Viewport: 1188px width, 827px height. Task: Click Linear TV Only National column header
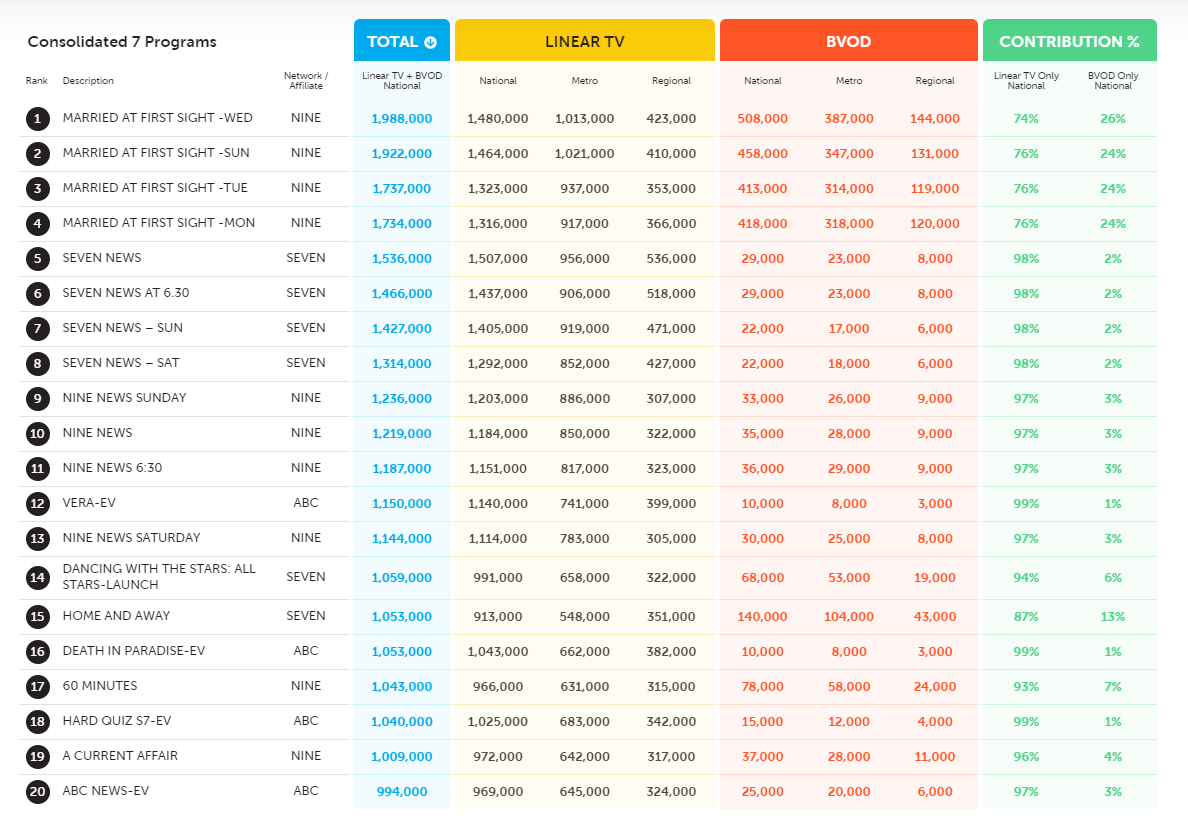click(x=1026, y=81)
